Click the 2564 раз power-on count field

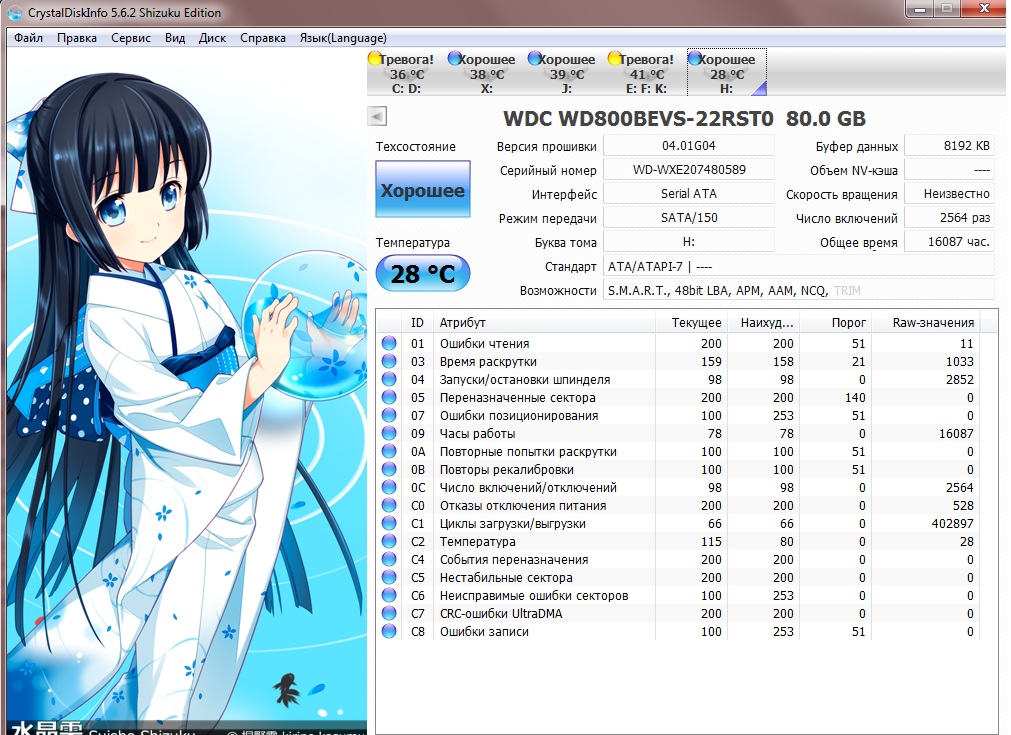(949, 218)
